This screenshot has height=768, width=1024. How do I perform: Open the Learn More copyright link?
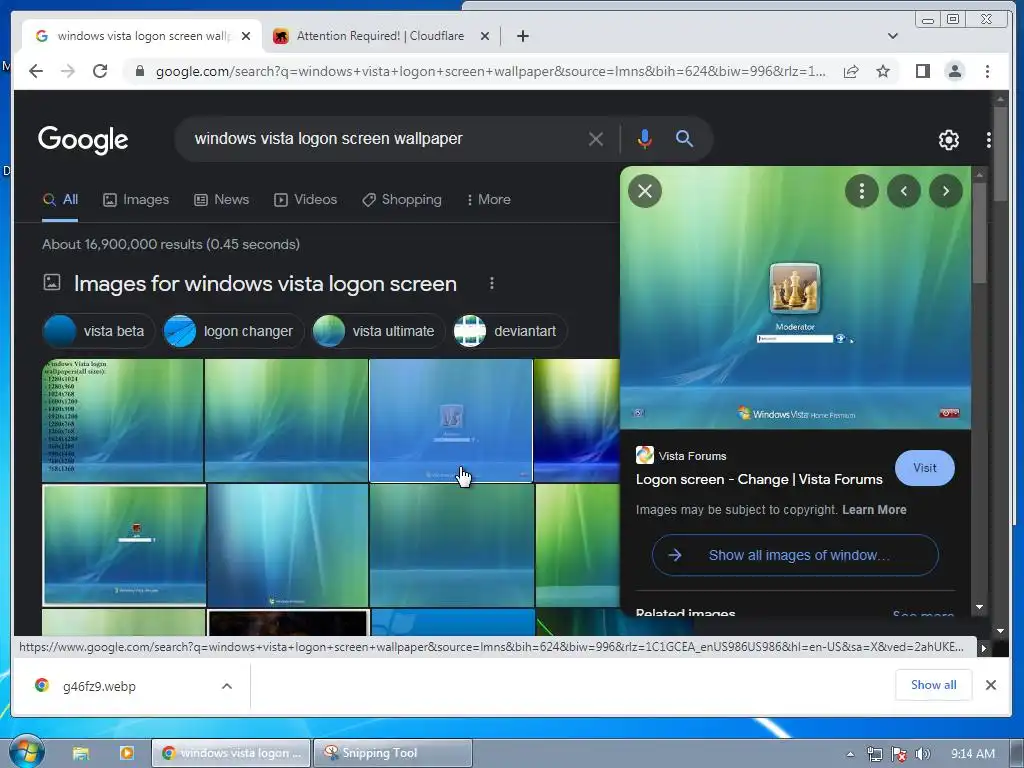pyautogui.click(x=874, y=509)
